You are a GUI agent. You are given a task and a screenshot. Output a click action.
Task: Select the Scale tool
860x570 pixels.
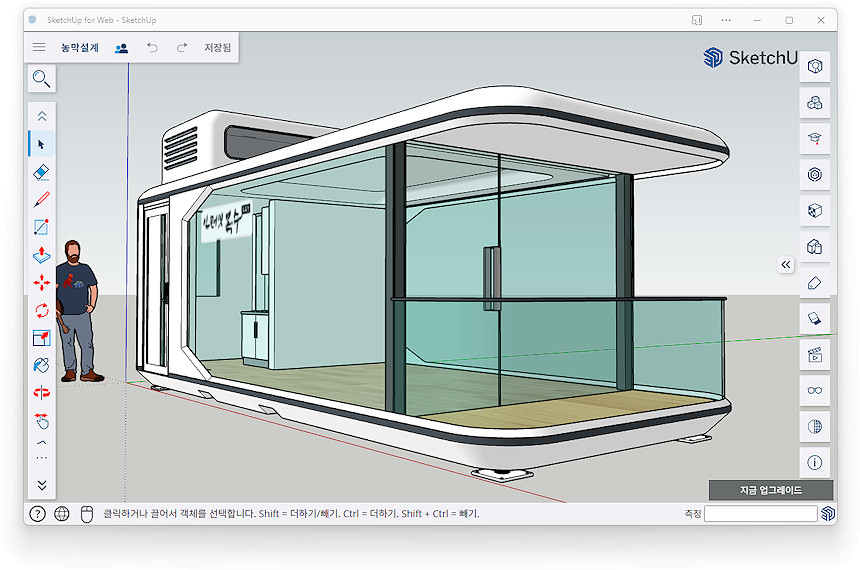coord(42,338)
